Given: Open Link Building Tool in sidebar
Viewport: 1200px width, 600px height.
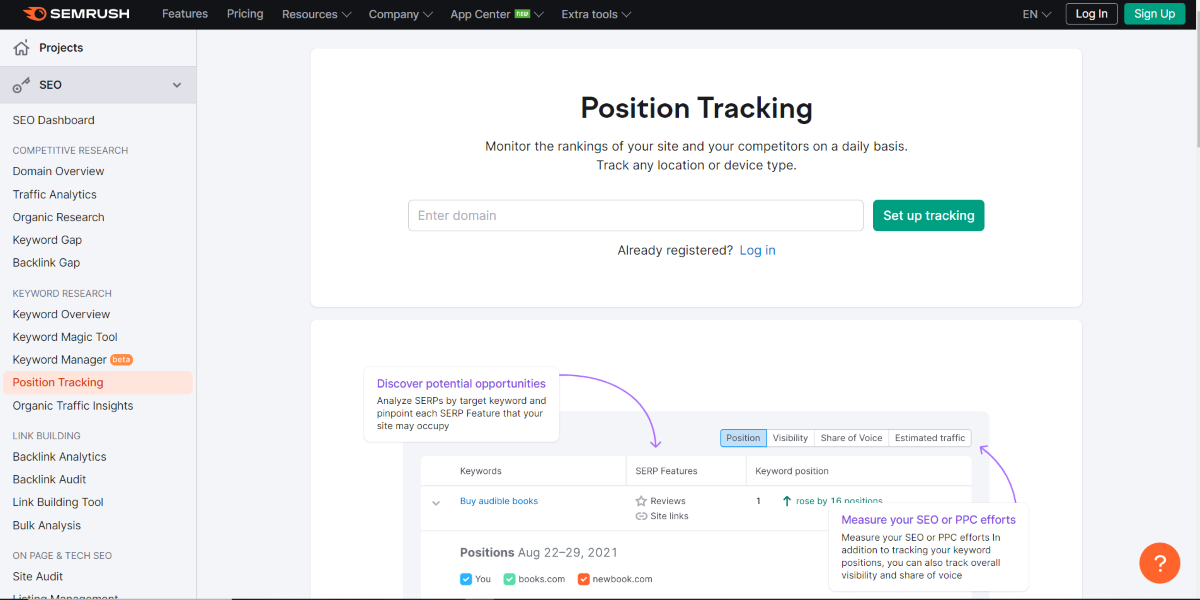Looking at the screenshot, I should pyautogui.click(x=58, y=502).
